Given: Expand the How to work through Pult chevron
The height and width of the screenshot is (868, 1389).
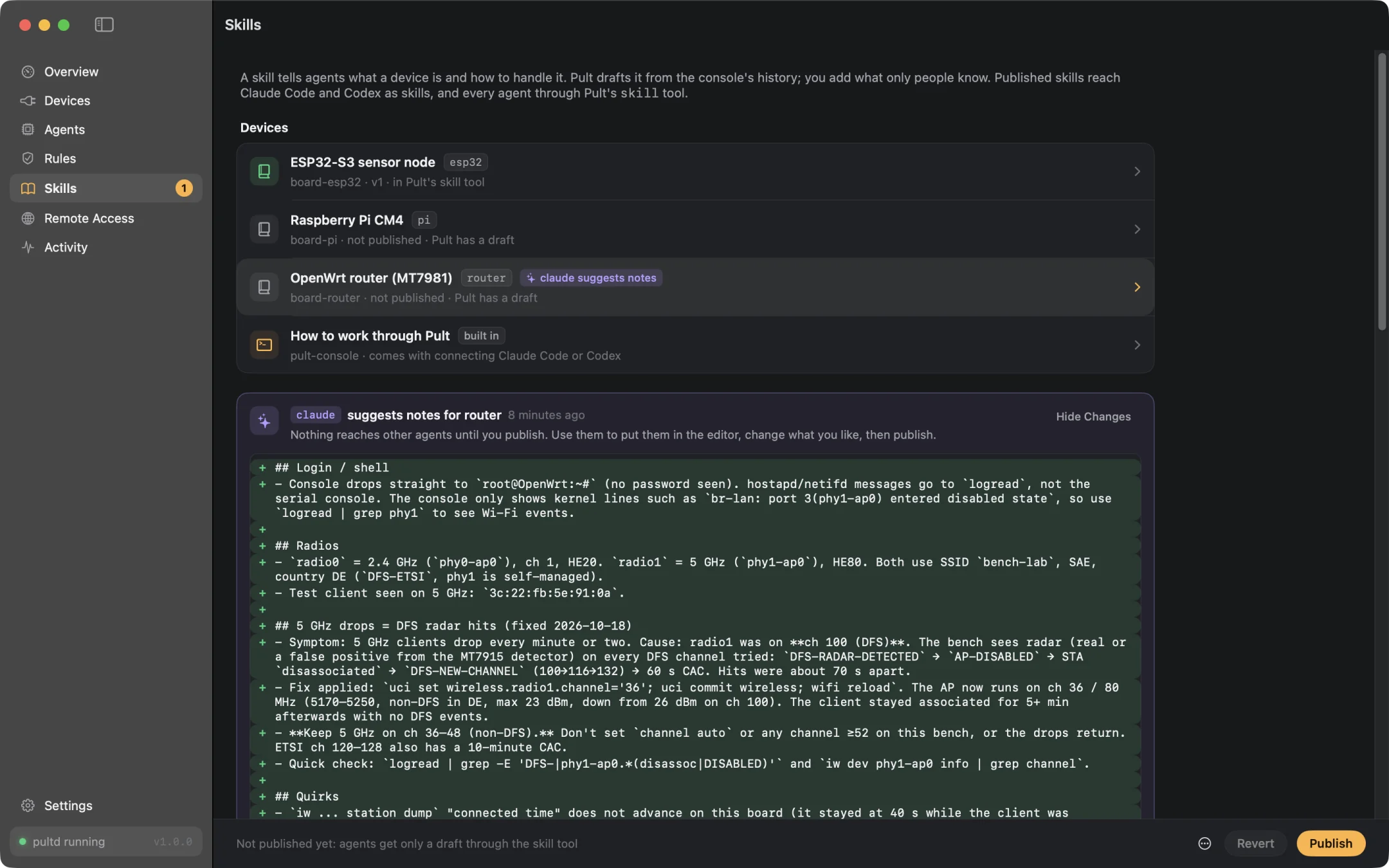Looking at the screenshot, I should (x=1137, y=345).
